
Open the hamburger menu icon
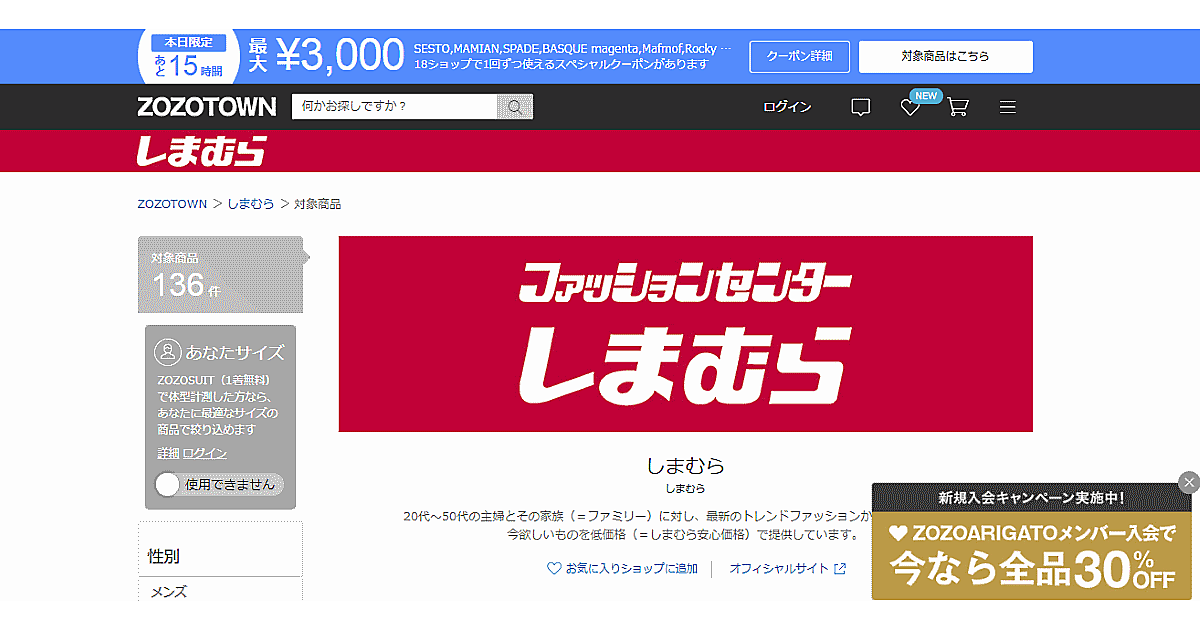point(1007,107)
